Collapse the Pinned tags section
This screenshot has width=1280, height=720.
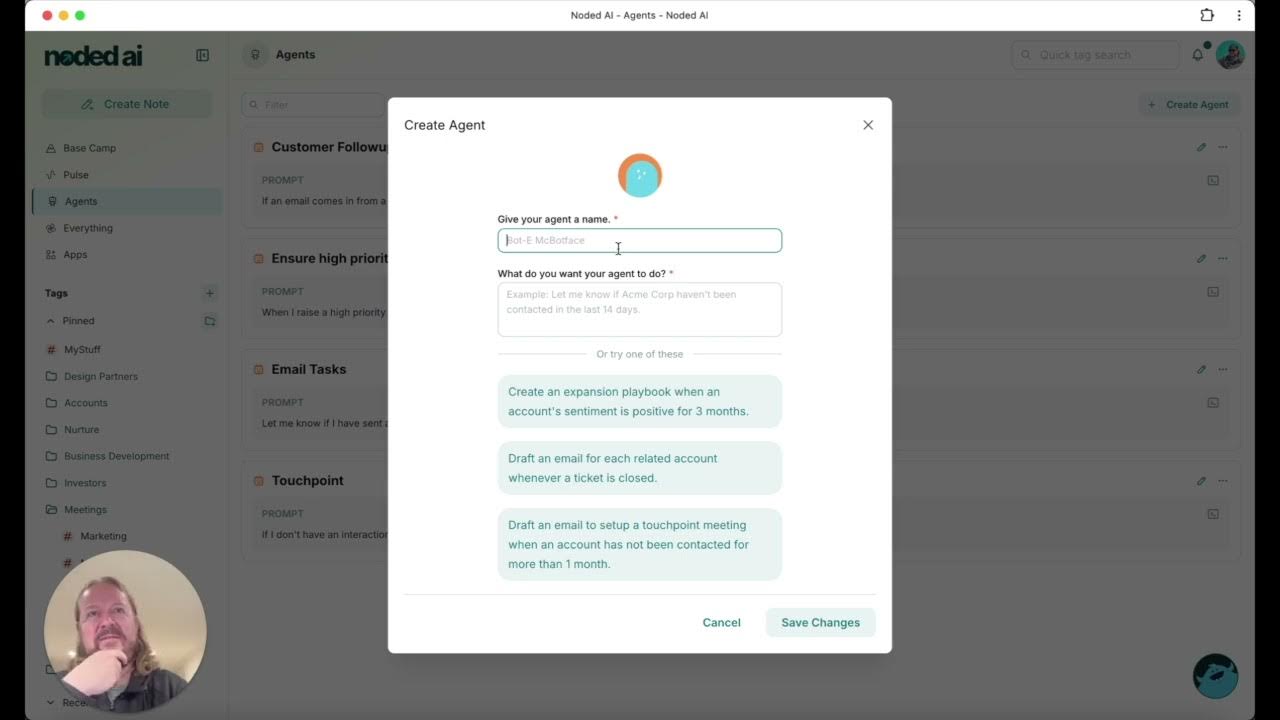(51, 321)
